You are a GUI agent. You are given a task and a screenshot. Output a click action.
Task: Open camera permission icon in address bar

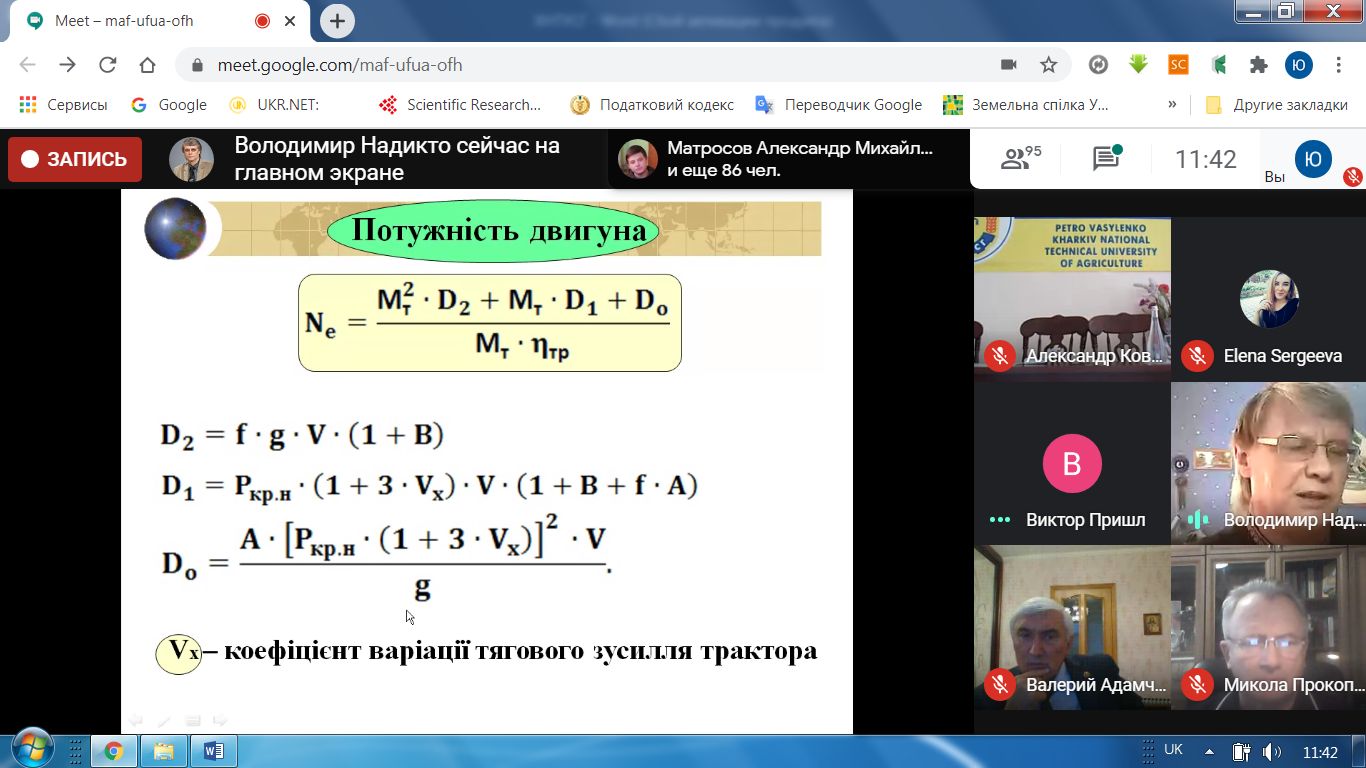coord(1009,65)
